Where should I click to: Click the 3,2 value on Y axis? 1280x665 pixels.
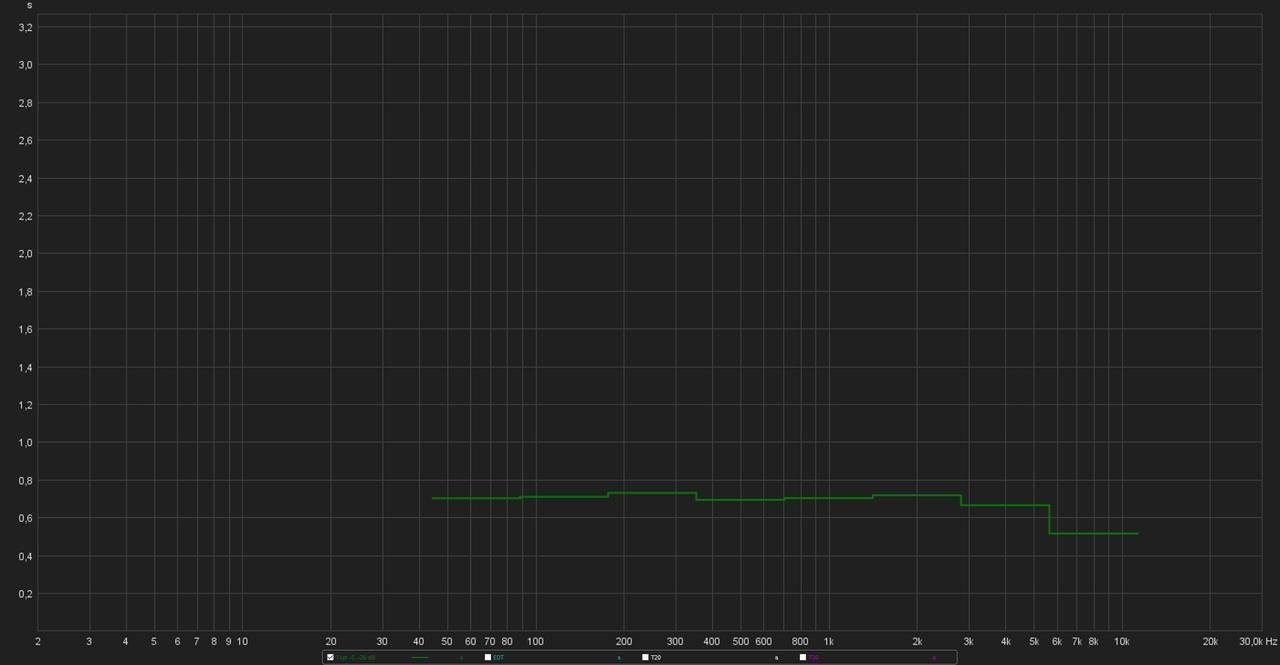click(x=26, y=27)
